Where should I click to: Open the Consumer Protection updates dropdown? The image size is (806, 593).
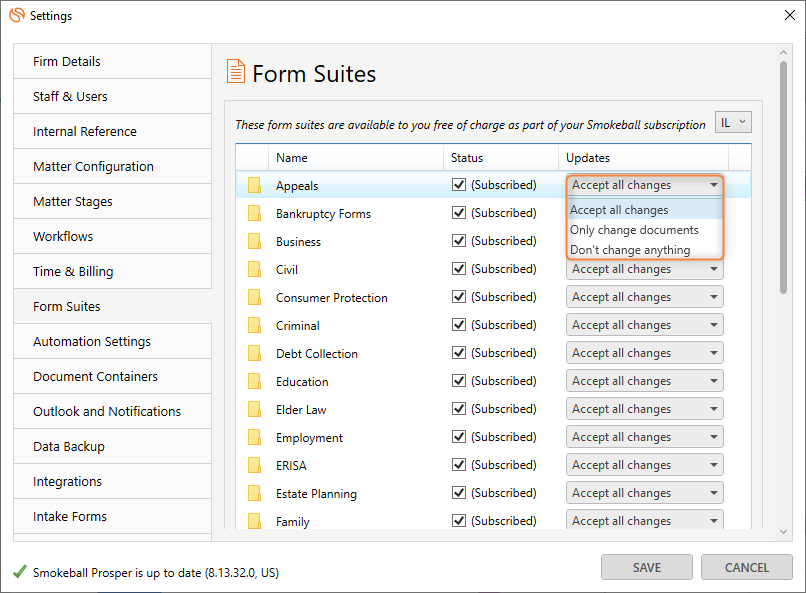click(x=645, y=297)
